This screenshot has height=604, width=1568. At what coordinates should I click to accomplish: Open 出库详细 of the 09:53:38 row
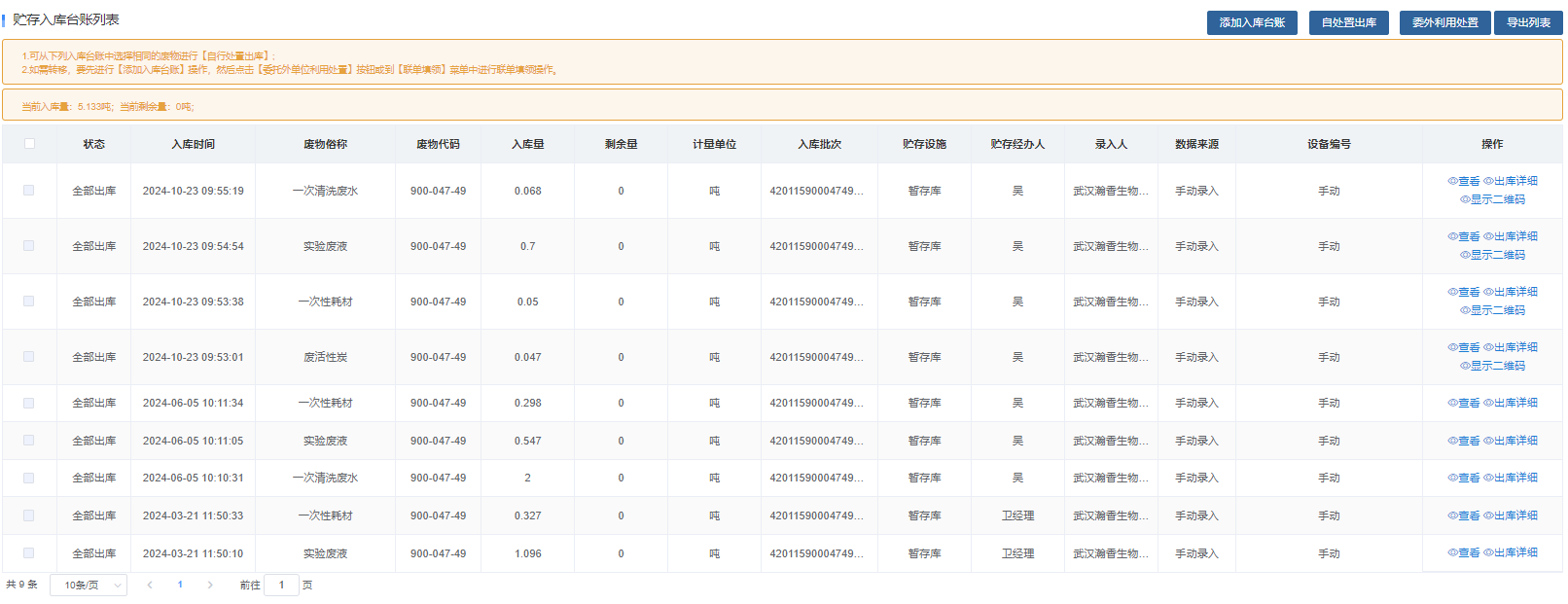tap(1511, 292)
